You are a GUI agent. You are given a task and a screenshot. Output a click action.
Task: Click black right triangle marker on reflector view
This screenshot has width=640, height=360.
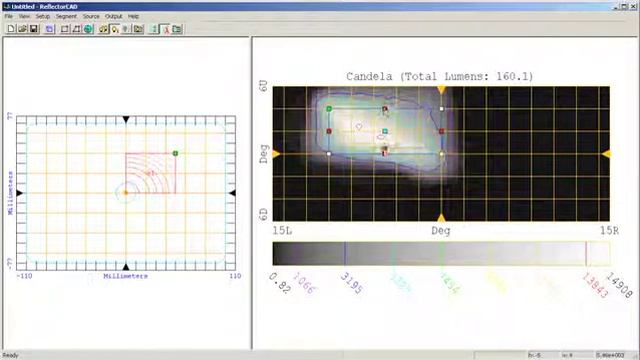coord(232,193)
